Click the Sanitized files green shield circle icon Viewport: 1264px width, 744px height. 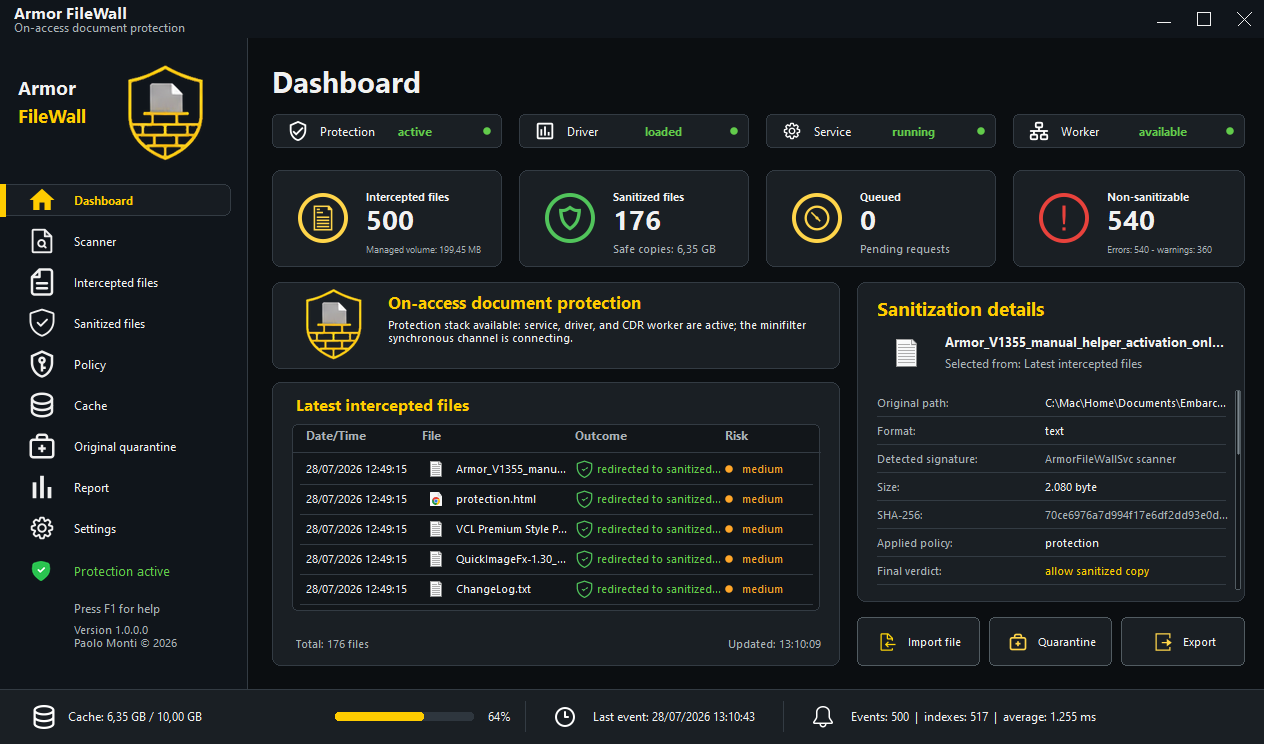pyautogui.click(x=570, y=218)
